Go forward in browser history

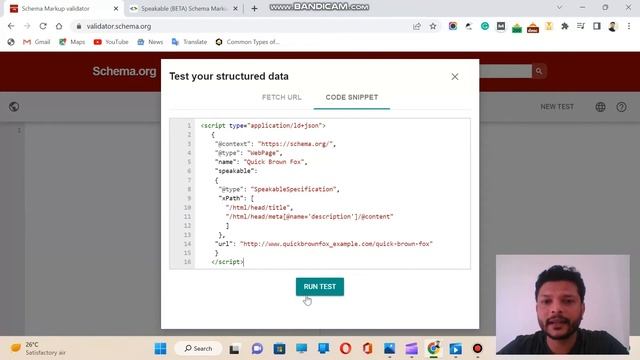[x=27, y=26]
